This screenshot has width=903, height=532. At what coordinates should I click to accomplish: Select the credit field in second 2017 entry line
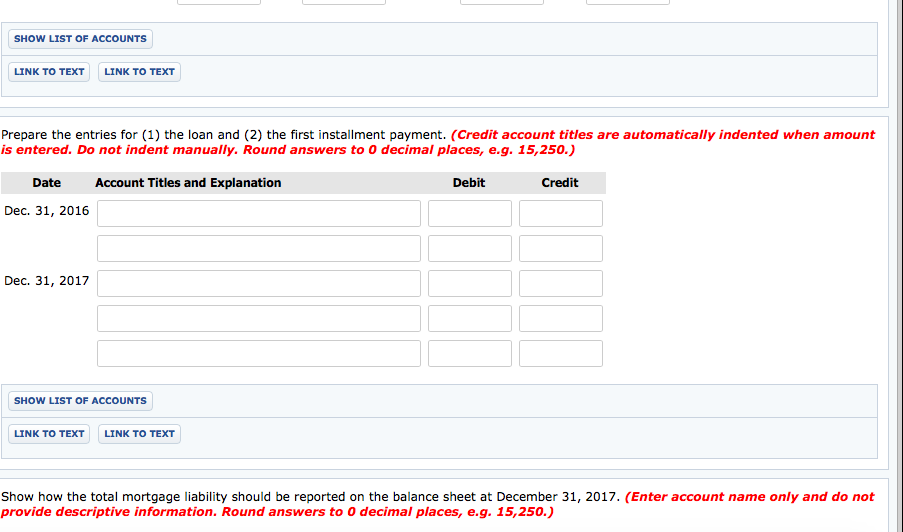tap(561, 319)
